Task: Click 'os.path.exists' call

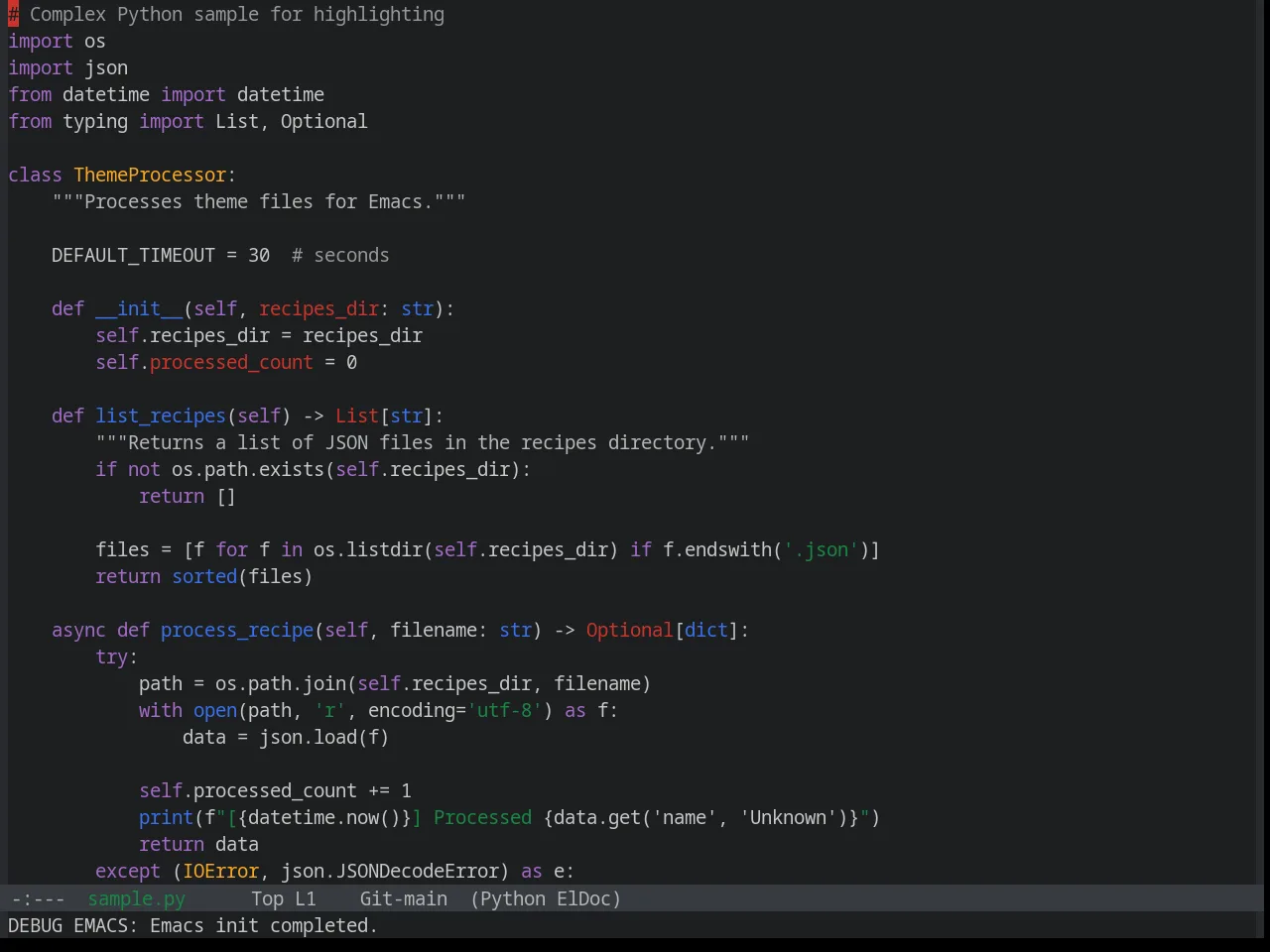Action: tap(248, 470)
